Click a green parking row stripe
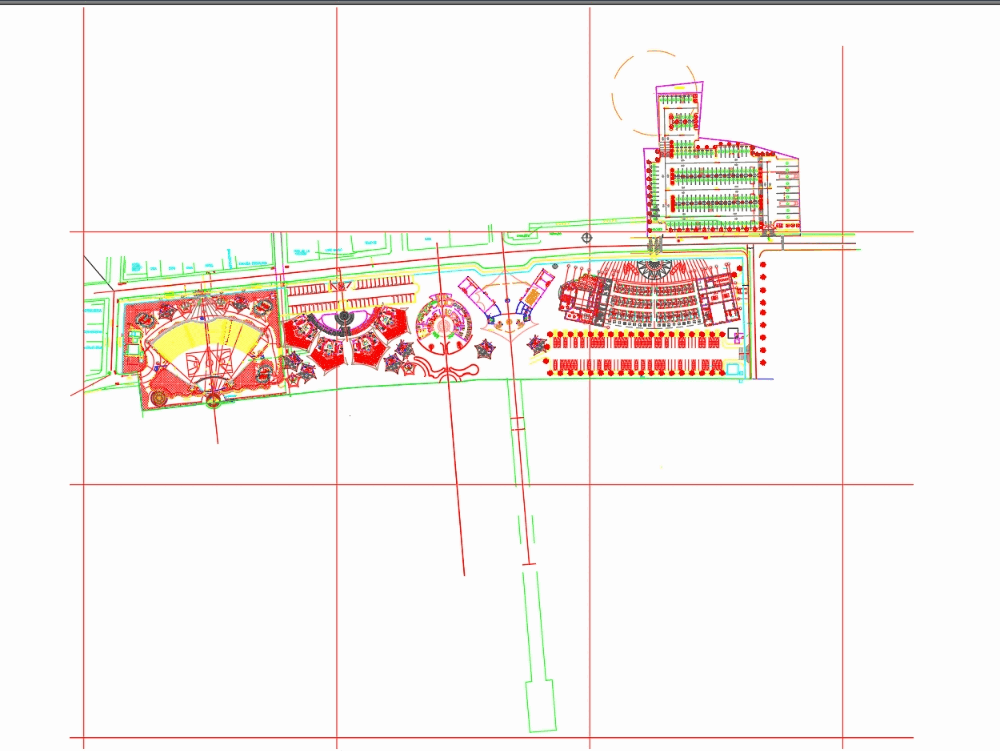The width and height of the screenshot is (1000, 751). point(717,175)
